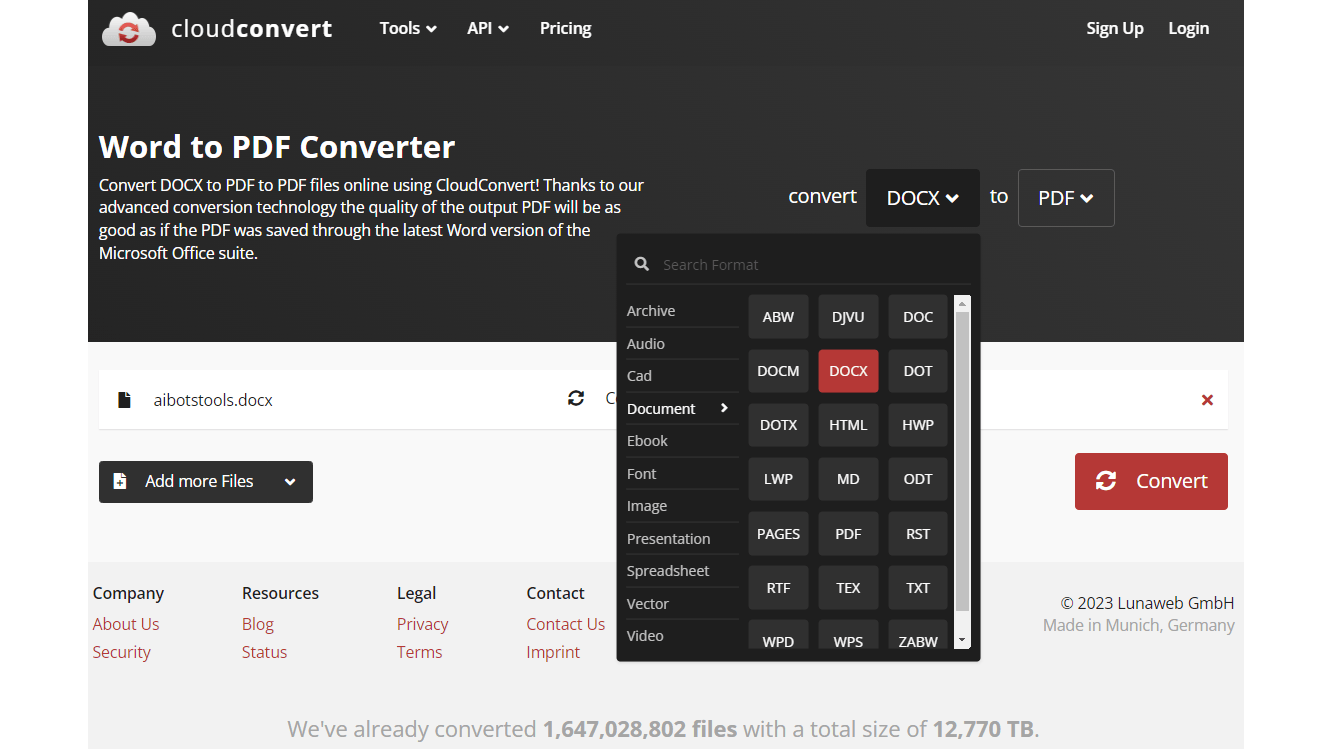Remove aibotstools.docx with the red X
This screenshot has height=749, width=1332.
tap(1207, 400)
